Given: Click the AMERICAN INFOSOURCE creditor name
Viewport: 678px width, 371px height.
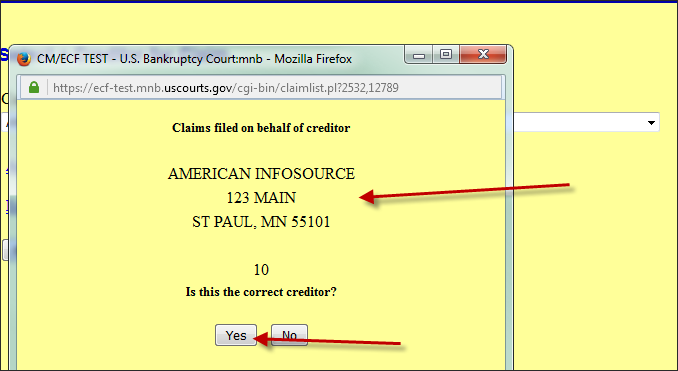Looking at the screenshot, I should pyautogui.click(x=261, y=174).
